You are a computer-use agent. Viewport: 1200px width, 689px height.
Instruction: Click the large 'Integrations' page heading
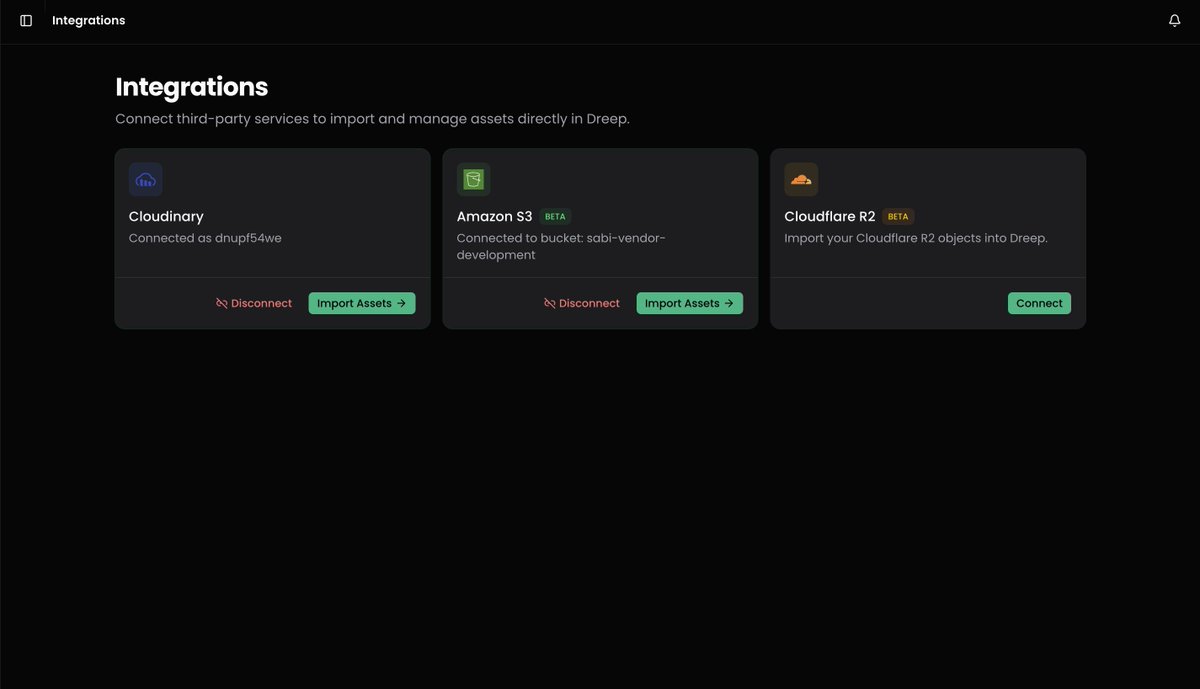pos(192,87)
